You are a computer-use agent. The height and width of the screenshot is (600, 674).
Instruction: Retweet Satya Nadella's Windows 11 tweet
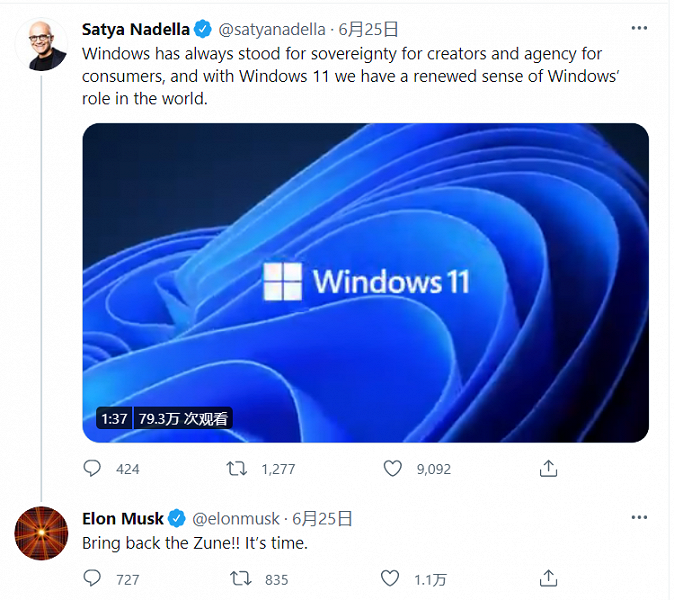(x=237, y=468)
